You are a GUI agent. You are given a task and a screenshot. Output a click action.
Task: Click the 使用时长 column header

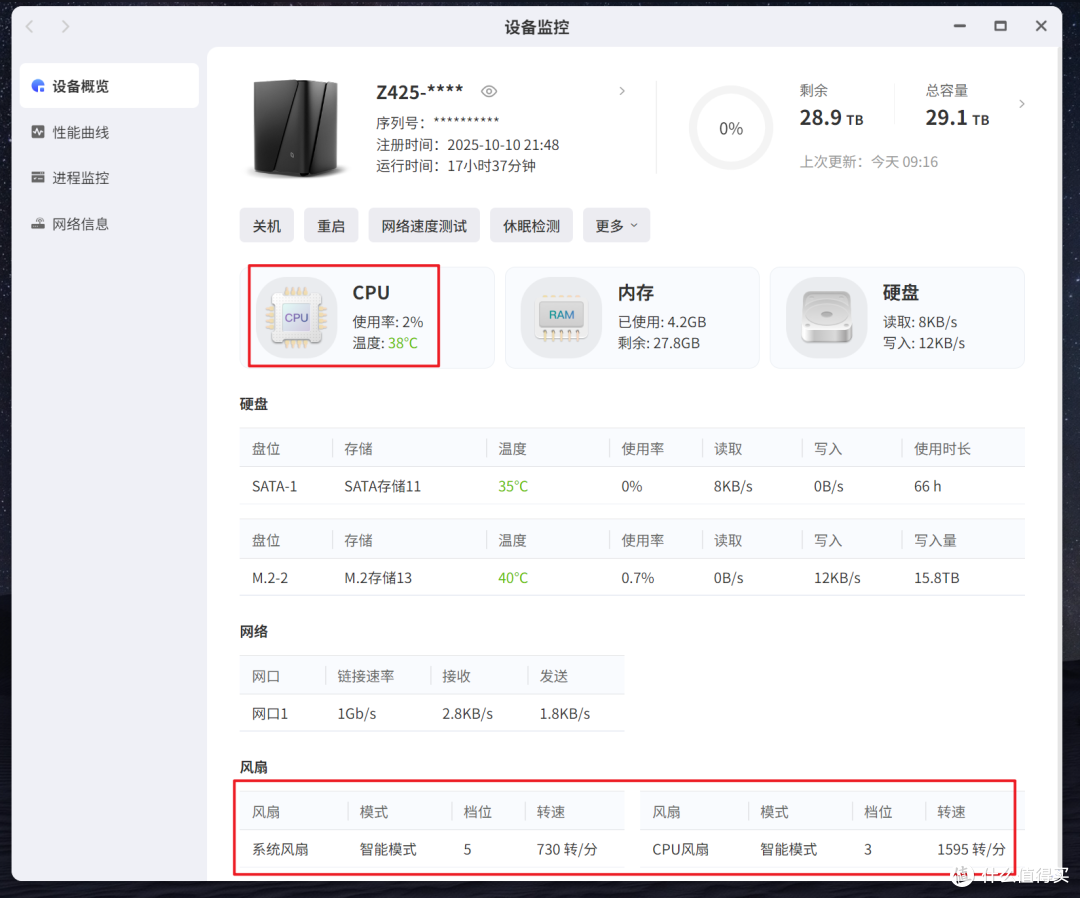coord(942,449)
